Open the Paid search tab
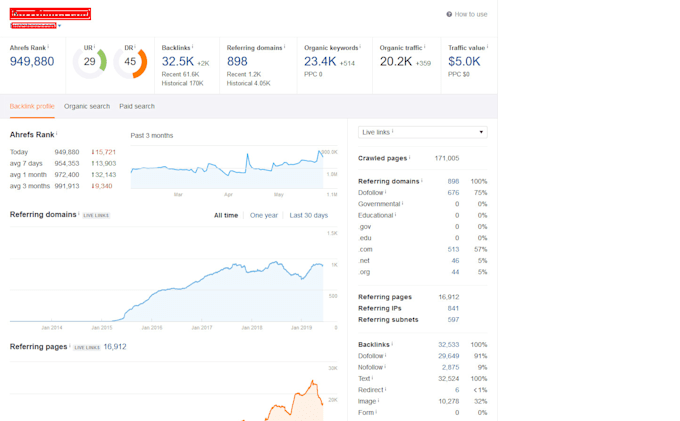Screen dimensions: 680x421 (x=137, y=106)
